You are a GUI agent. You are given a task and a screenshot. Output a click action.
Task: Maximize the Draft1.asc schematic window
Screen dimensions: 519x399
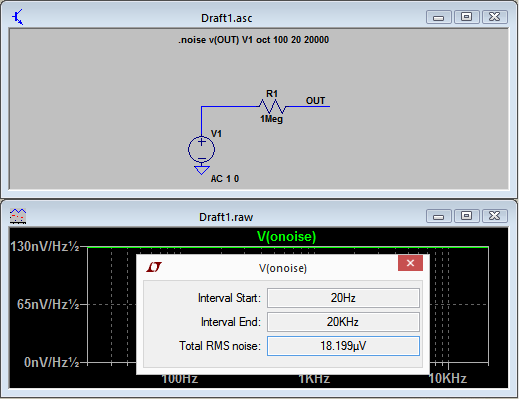point(466,17)
